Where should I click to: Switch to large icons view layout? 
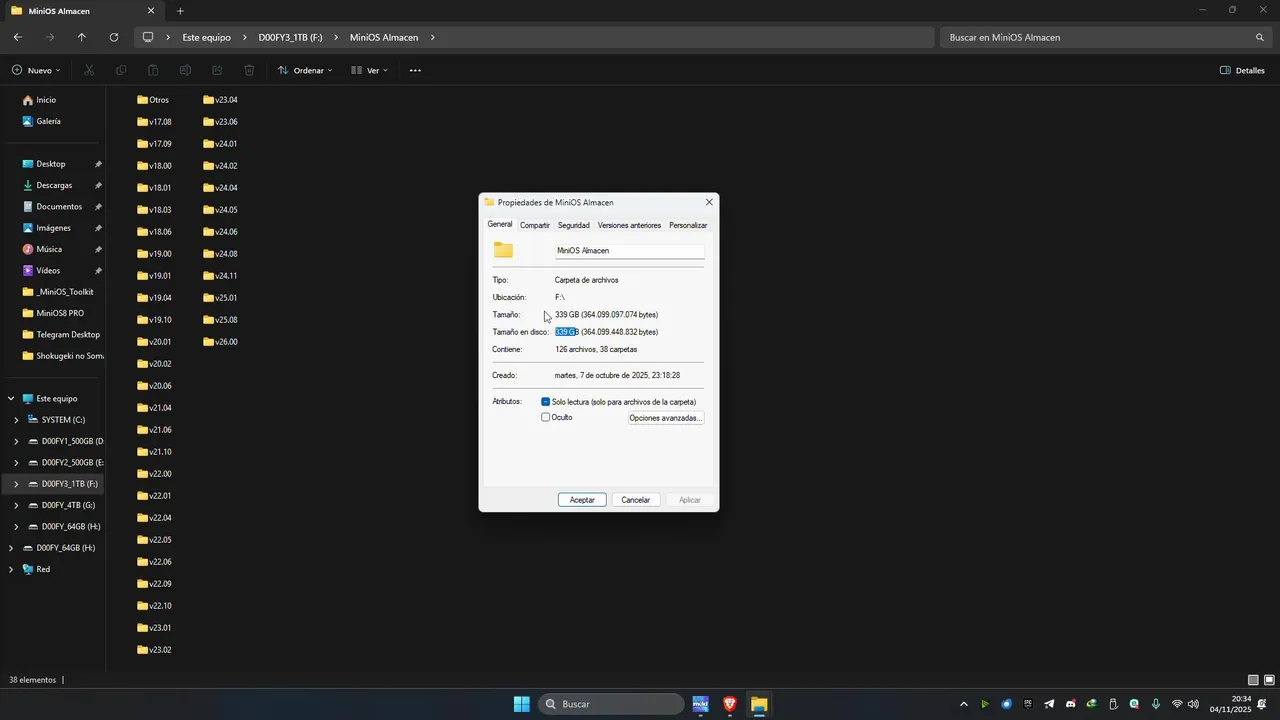(x=1269, y=680)
